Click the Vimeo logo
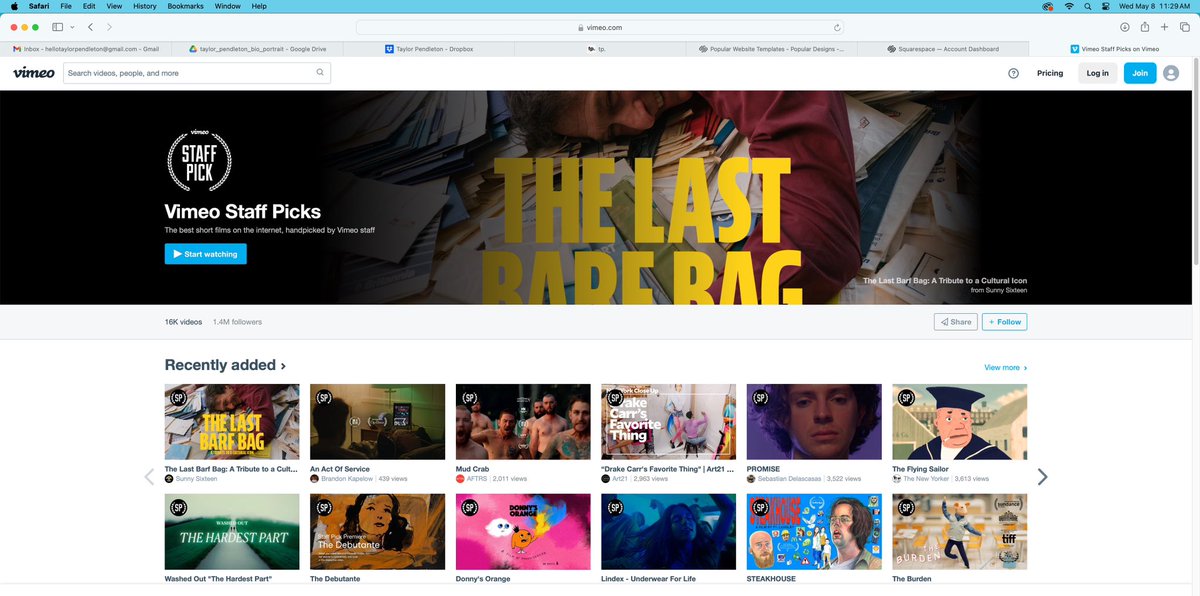The image size is (1200, 596). pyautogui.click(x=34, y=72)
